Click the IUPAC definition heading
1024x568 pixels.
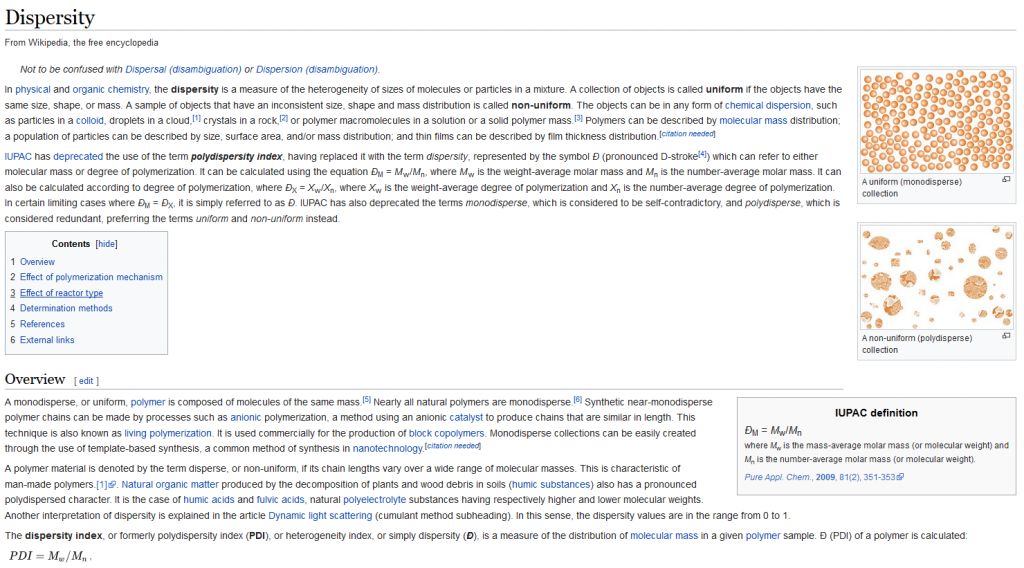click(x=876, y=413)
